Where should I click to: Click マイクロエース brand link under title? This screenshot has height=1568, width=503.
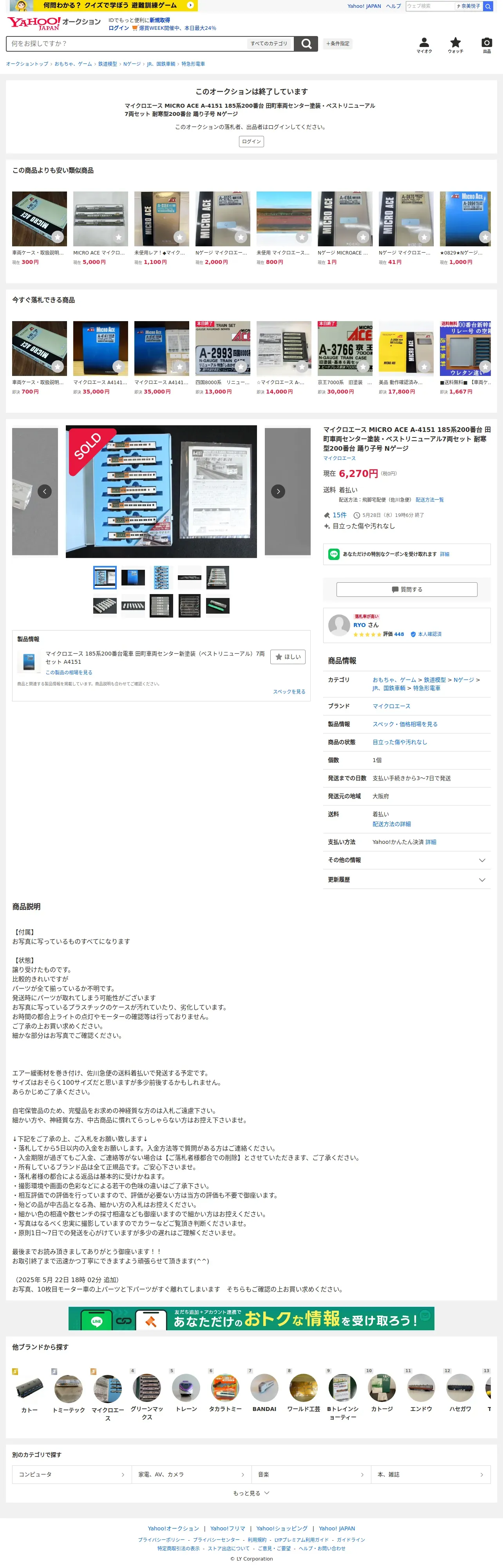[x=339, y=458]
